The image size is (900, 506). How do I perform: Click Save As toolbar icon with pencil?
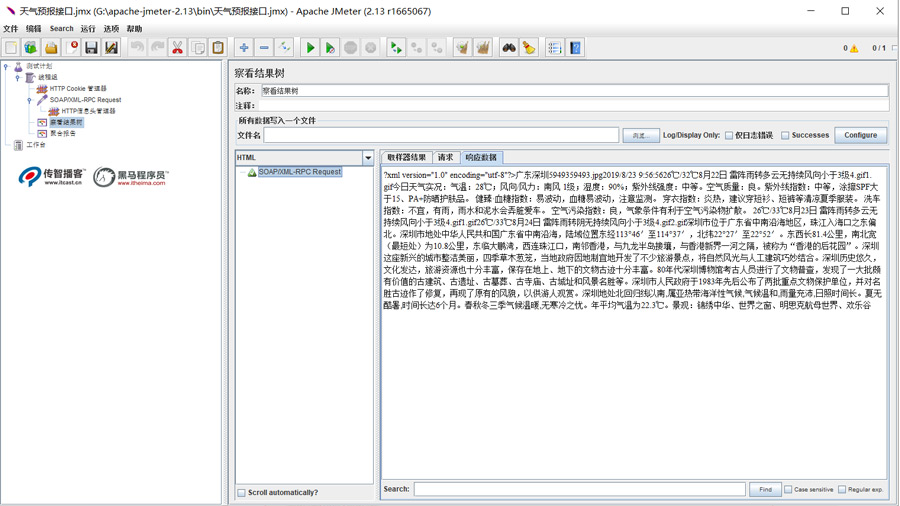[x=111, y=48]
